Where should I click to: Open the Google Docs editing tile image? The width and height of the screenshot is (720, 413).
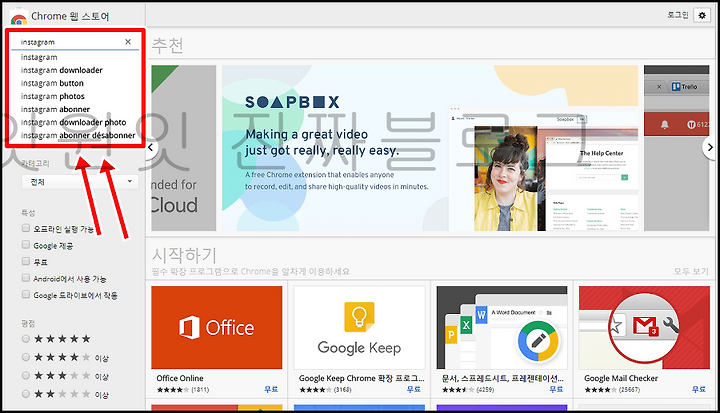(x=502, y=328)
